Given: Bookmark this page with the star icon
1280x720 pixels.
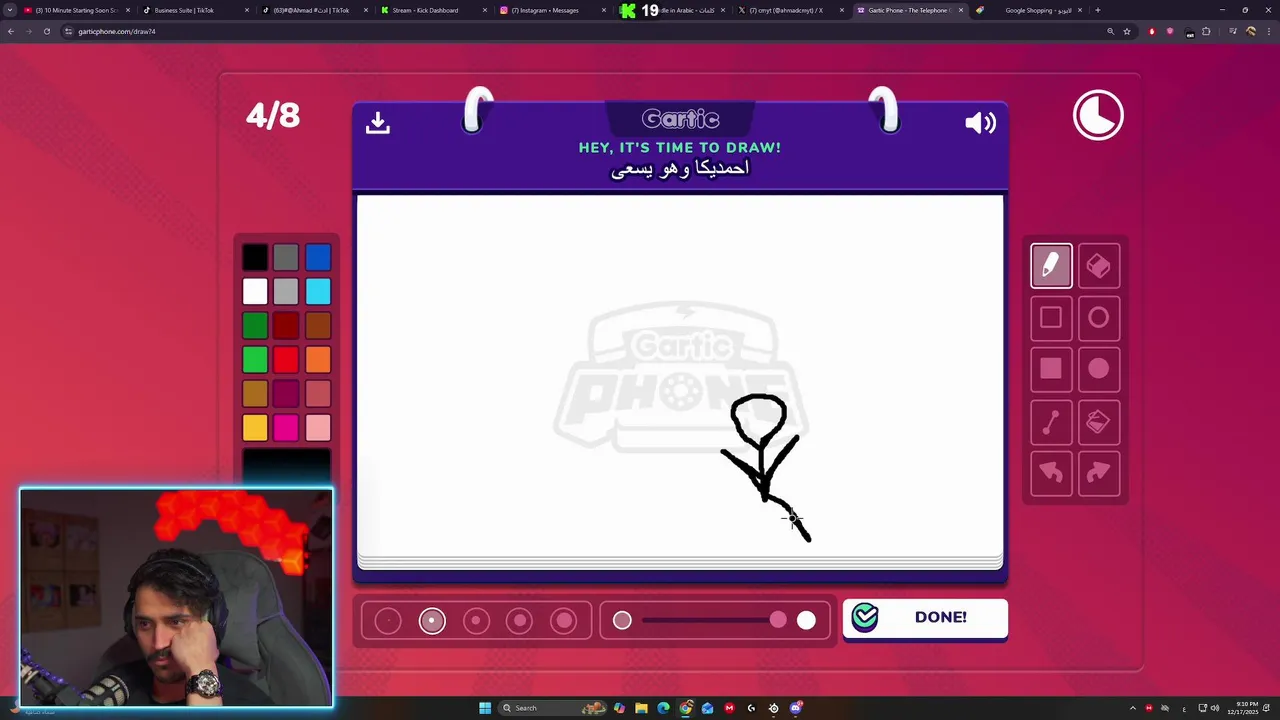Looking at the screenshot, I should (1127, 31).
